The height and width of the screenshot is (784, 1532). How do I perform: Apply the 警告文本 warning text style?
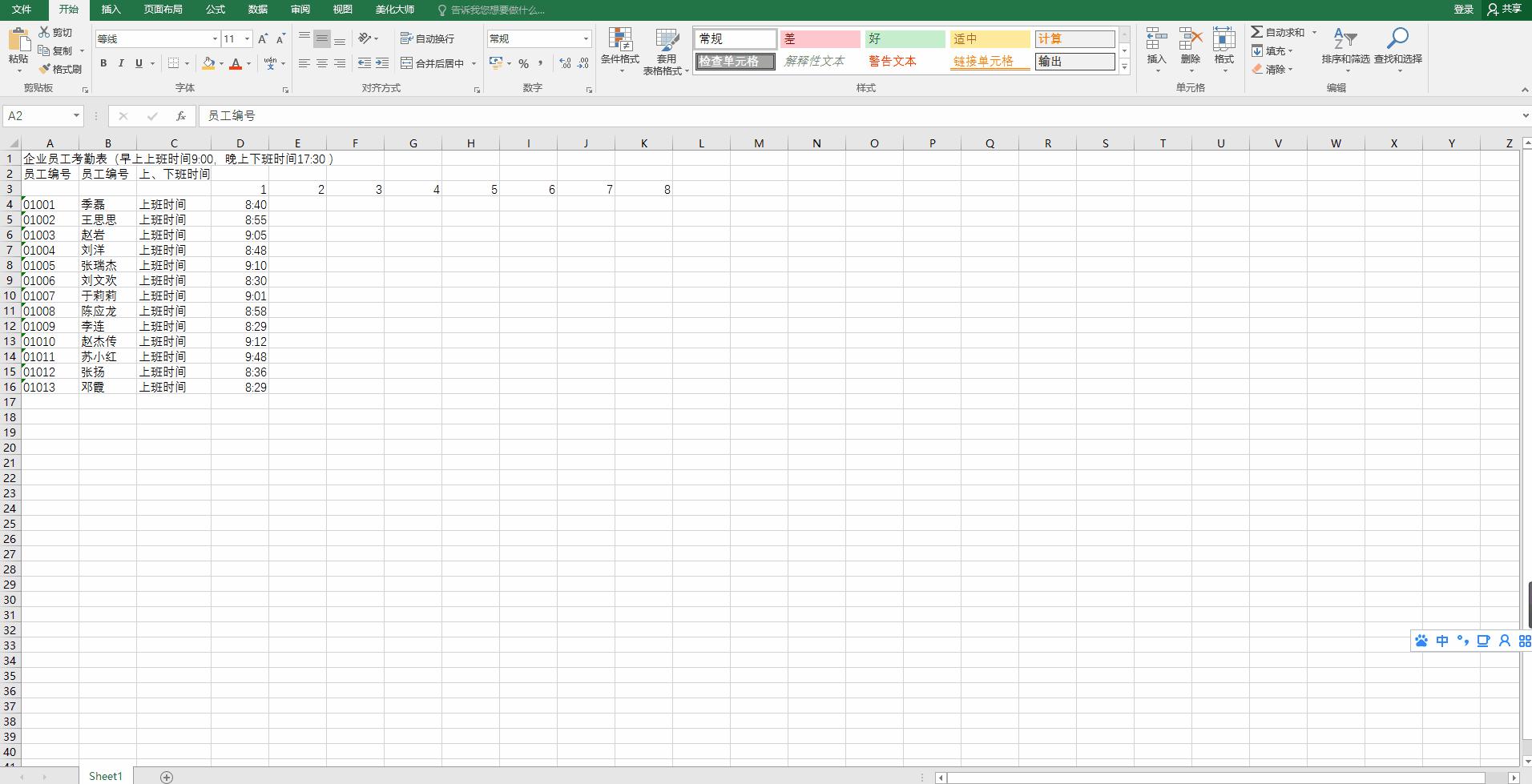pos(905,62)
